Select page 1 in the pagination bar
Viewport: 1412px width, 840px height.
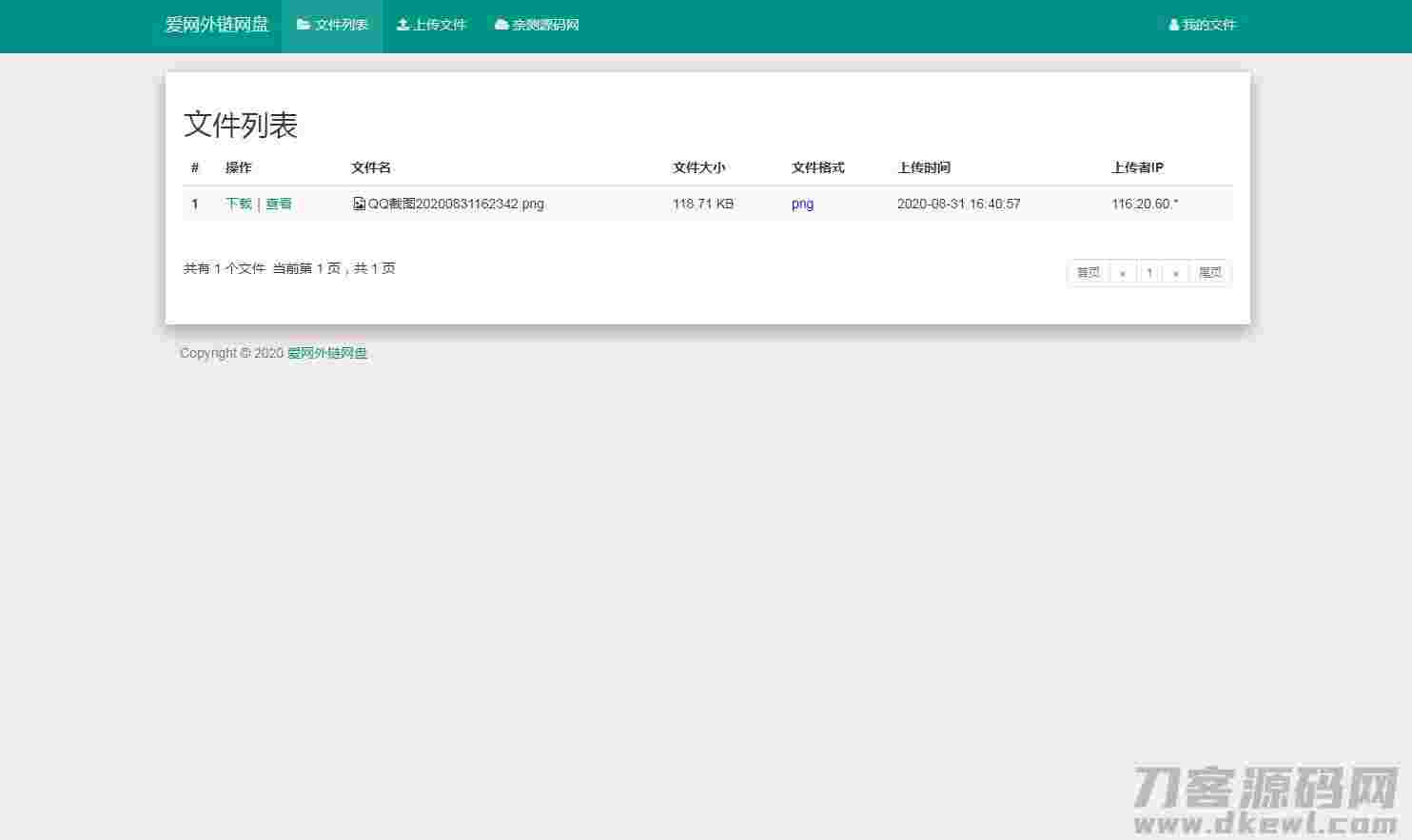tap(1149, 272)
